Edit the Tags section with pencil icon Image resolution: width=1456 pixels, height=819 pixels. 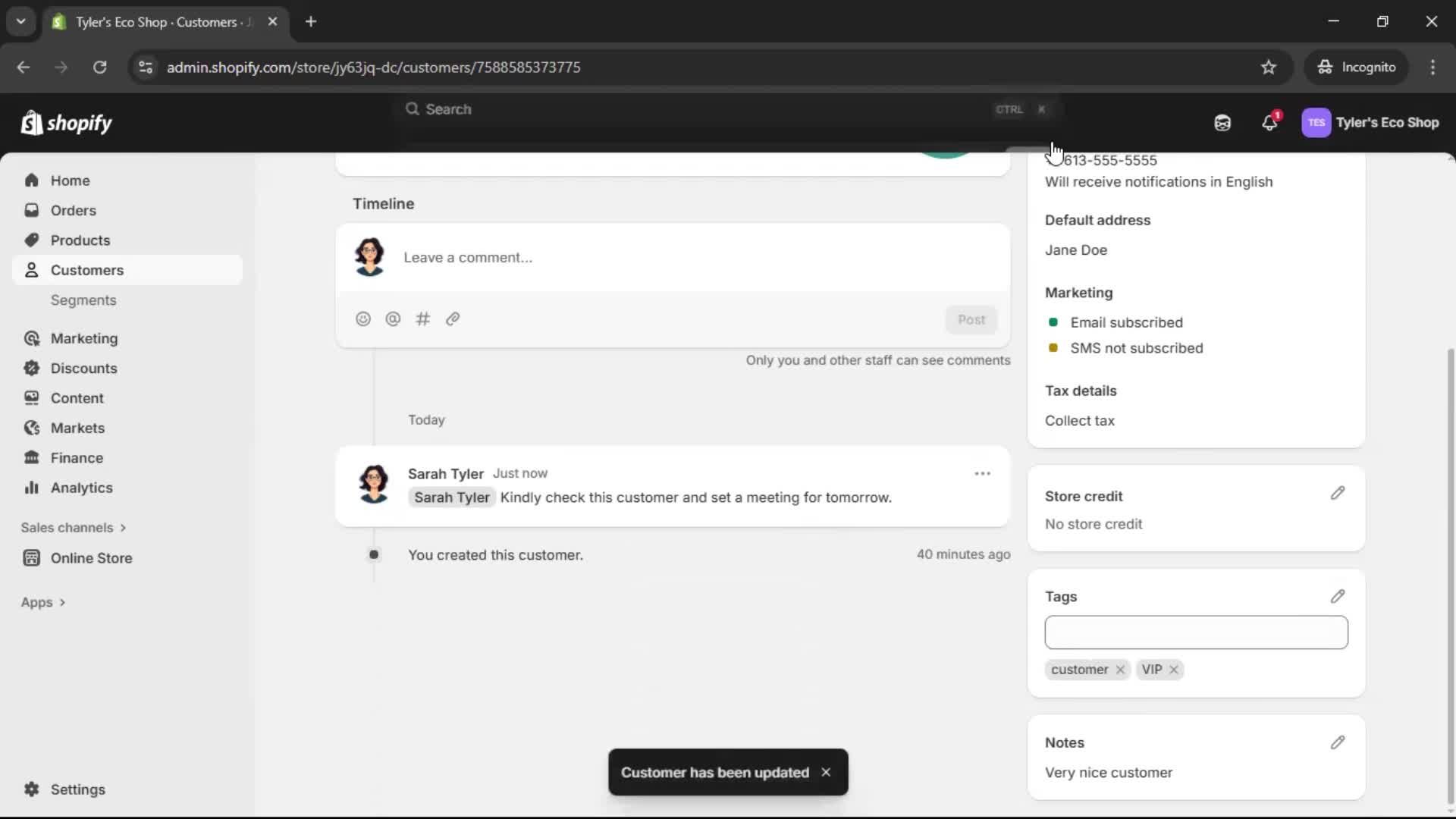(1338, 596)
